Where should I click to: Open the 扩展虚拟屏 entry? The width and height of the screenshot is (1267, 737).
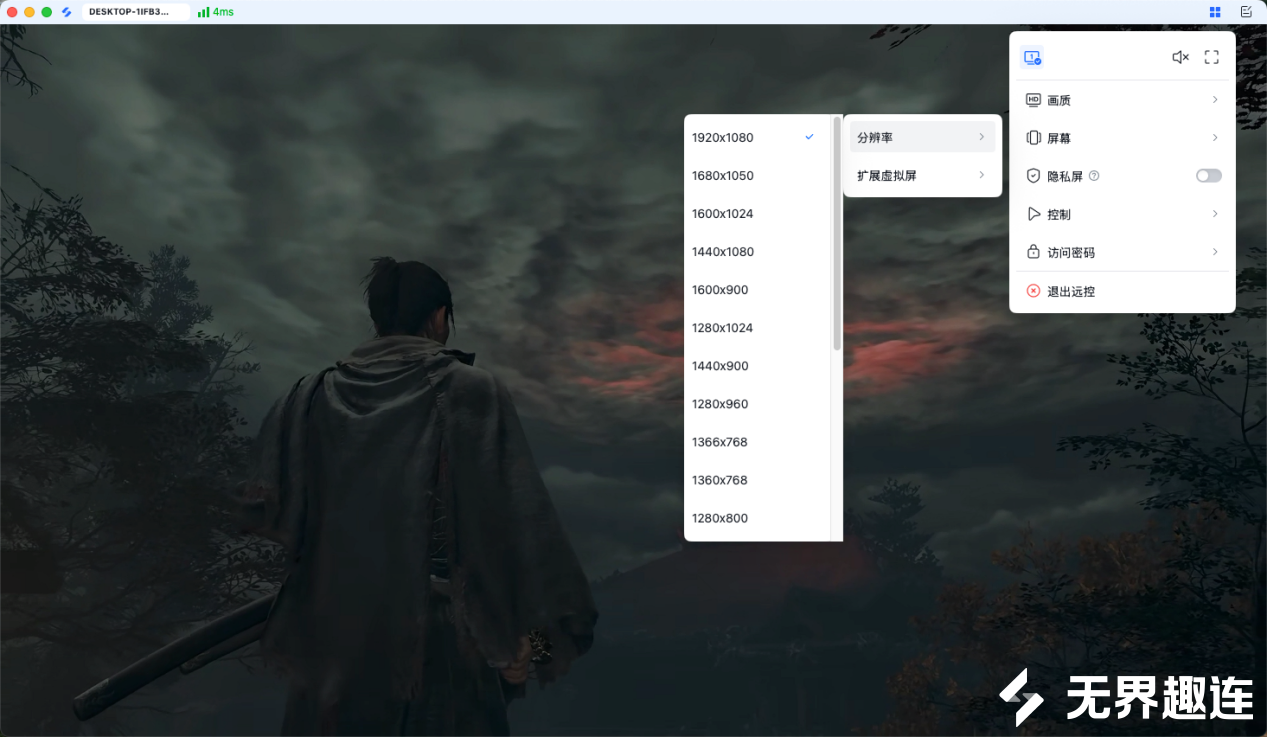click(x=922, y=175)
